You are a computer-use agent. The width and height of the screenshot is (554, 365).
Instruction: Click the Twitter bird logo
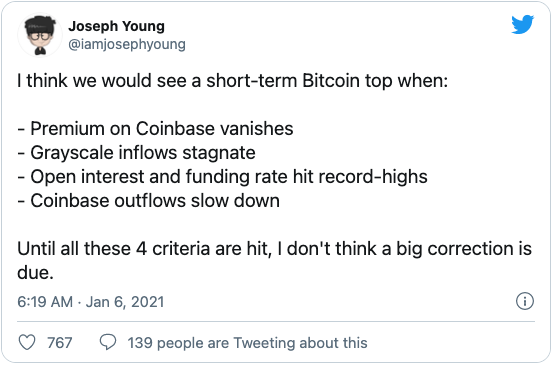[523, 25]
